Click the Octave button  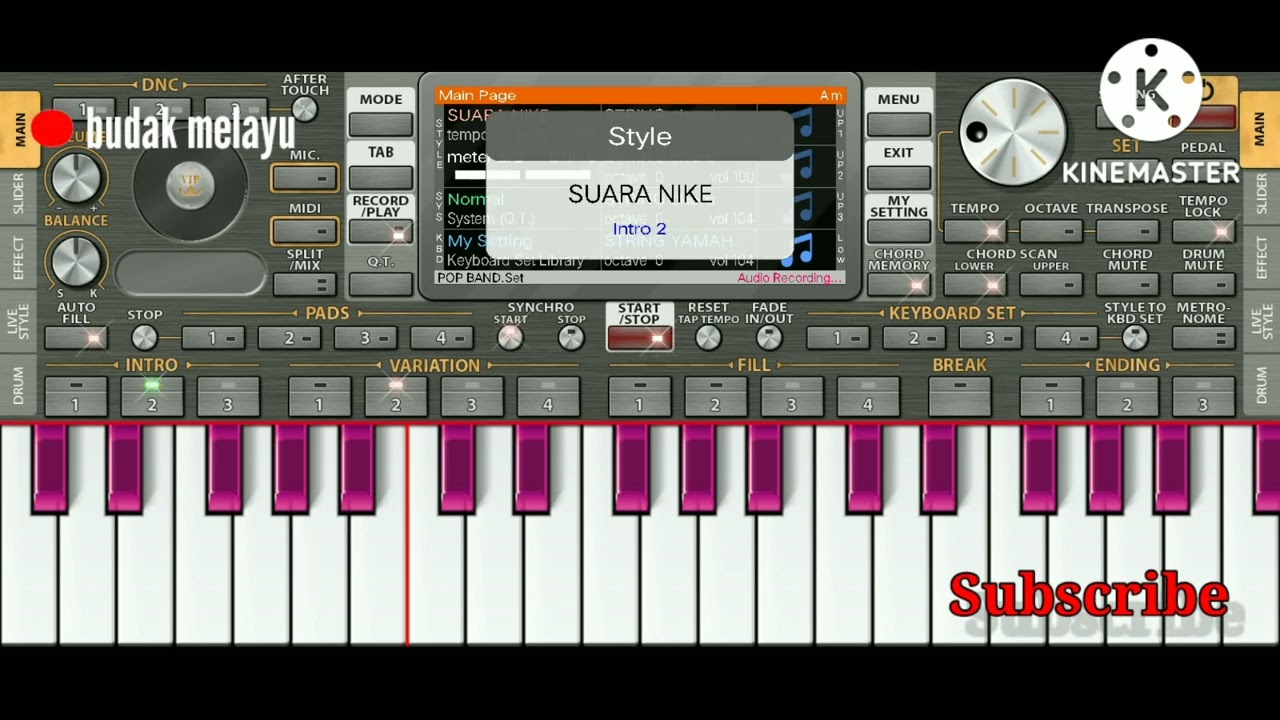(1051, 231)
